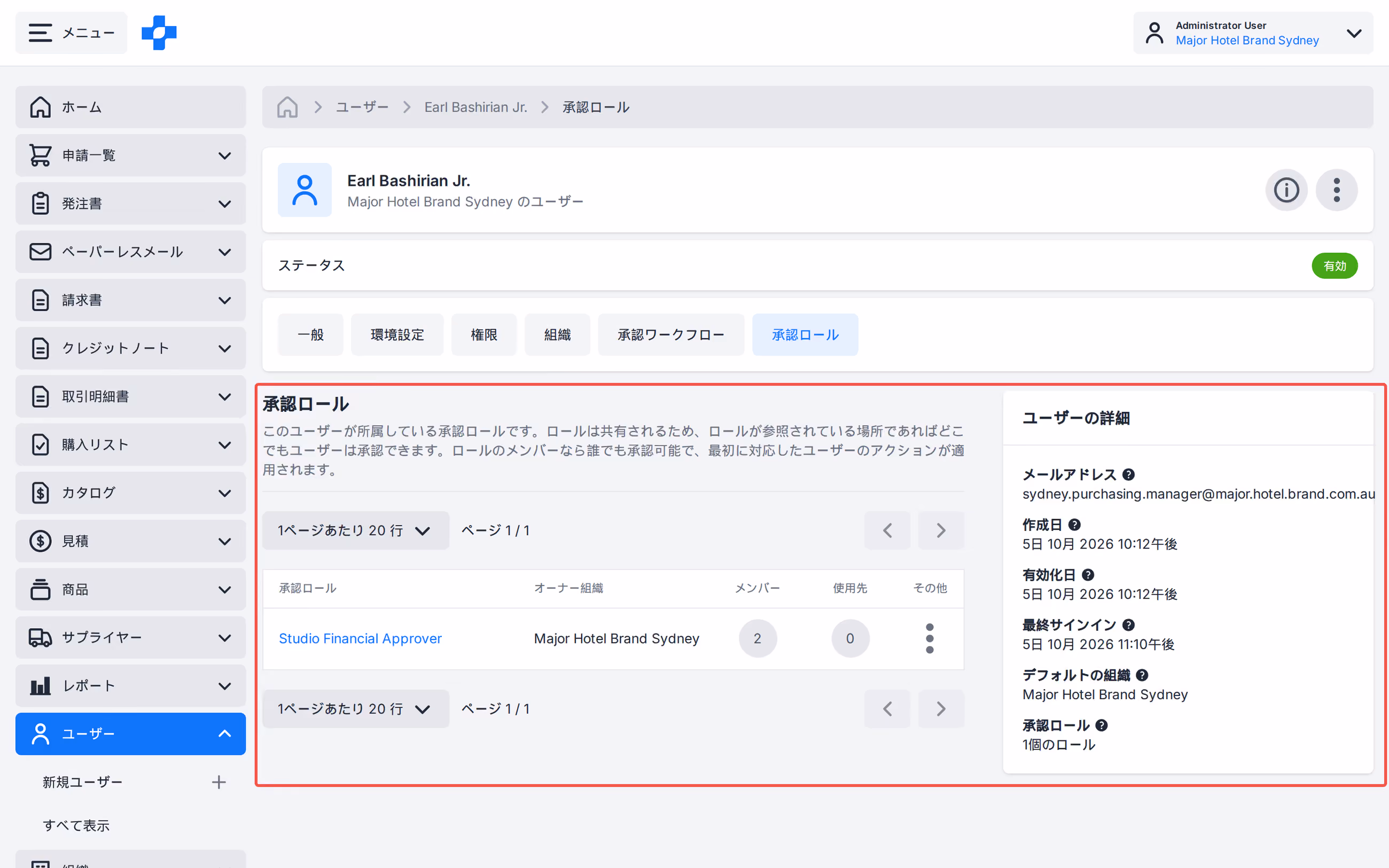The height and width of the screenshot is (868, 1389).
Task: Expand ペーパーレスメール sidebar section
Action: click(130, 252)
